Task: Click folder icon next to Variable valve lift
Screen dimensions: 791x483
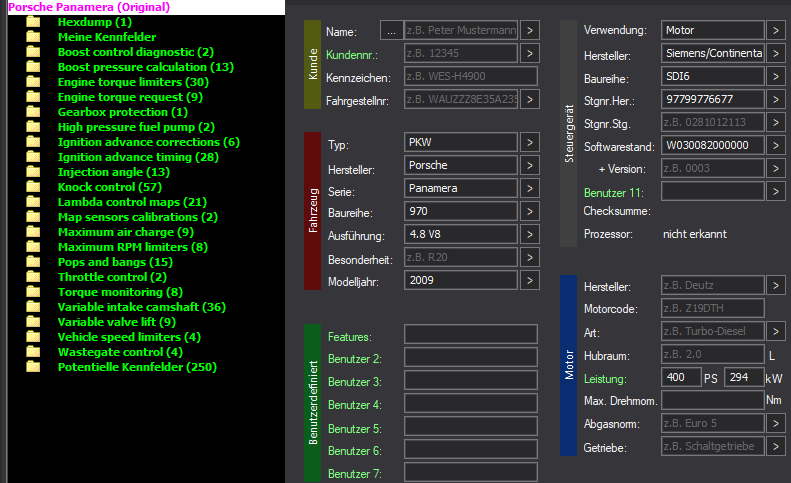Action: [33, 322]
